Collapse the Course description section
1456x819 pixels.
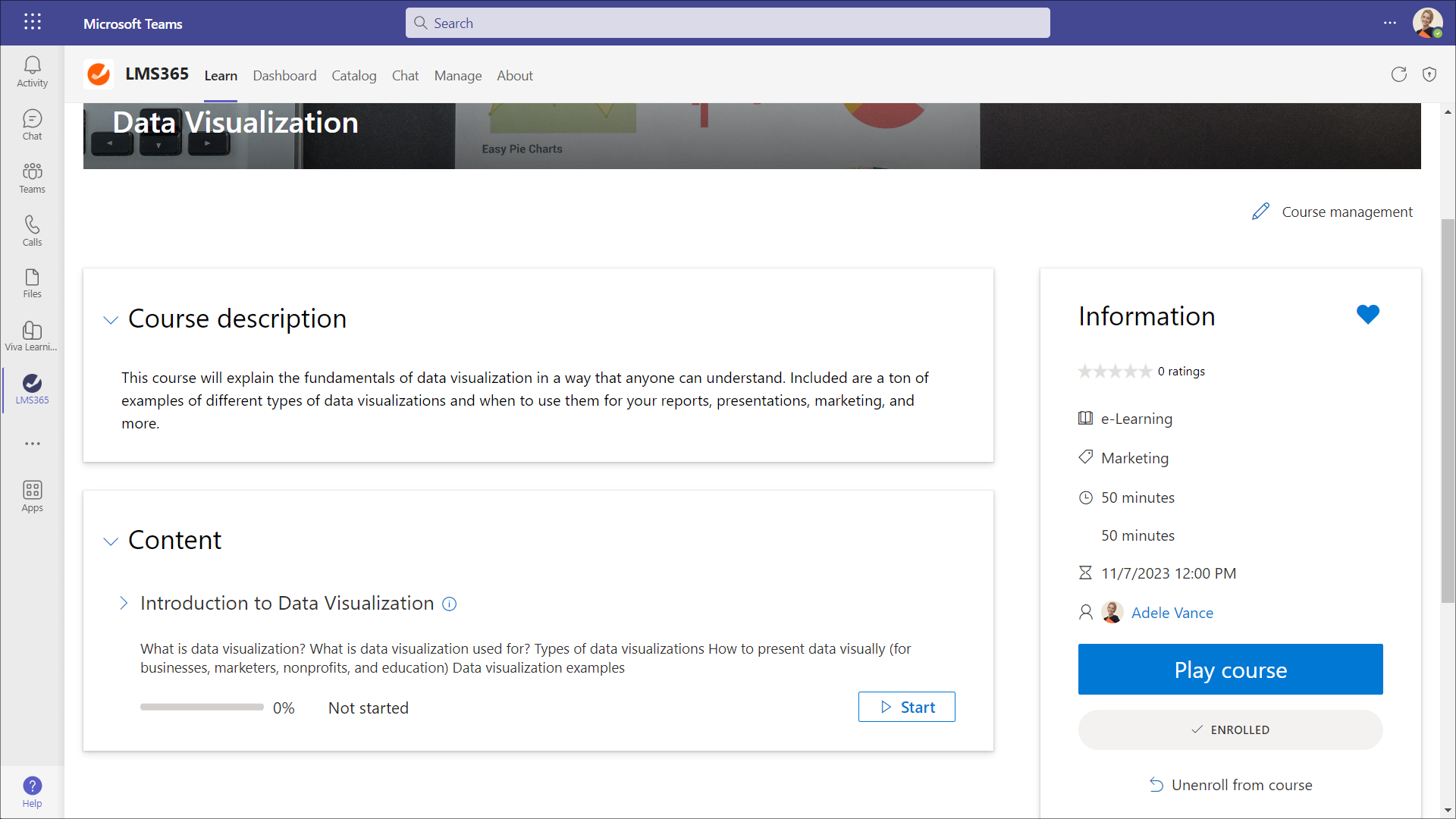(x=111, y=320)
